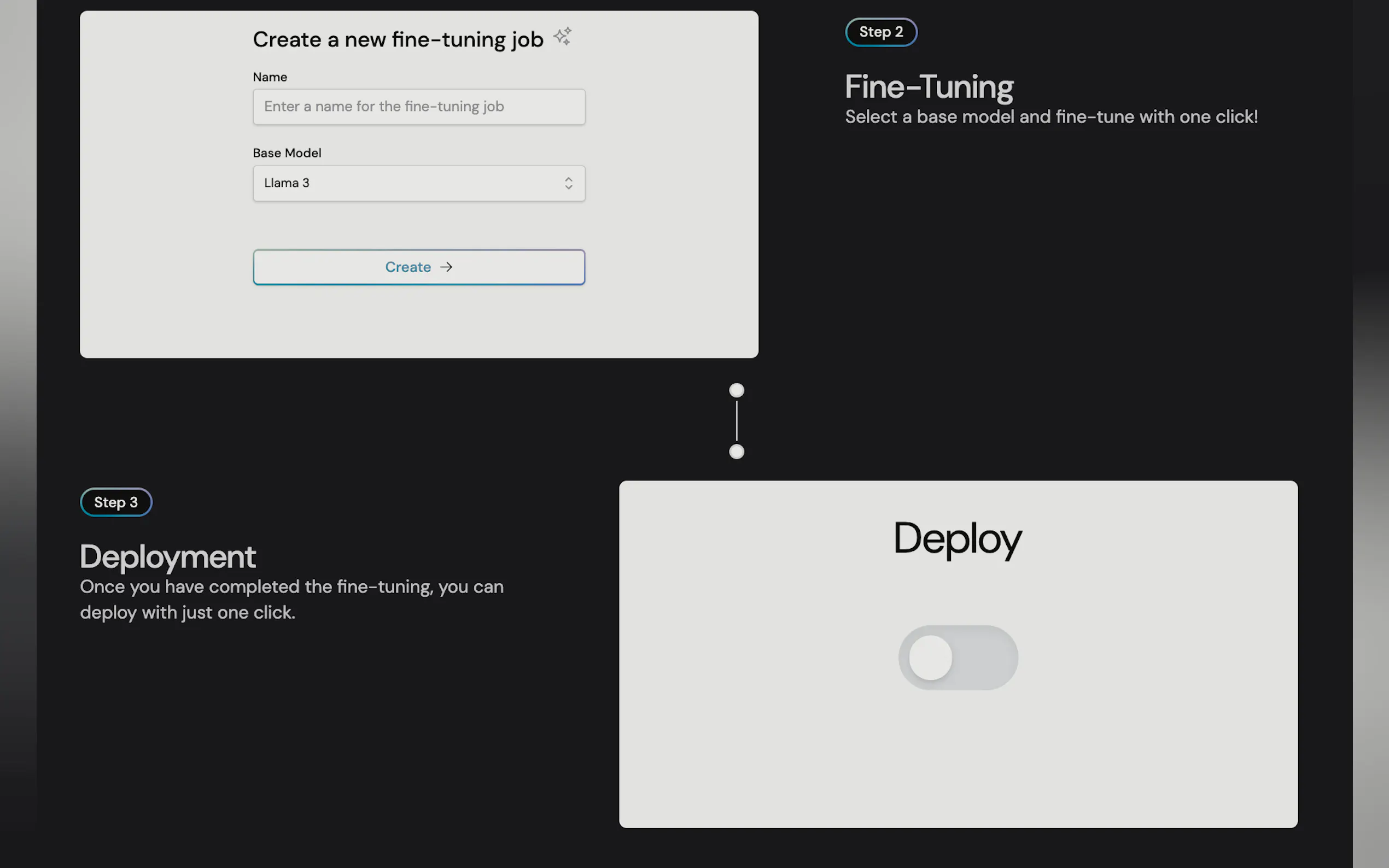This screenshot has width=1389, height=868.
Task: Open the Base Model dropdown showing Llama 3
Action: point(418,183)
